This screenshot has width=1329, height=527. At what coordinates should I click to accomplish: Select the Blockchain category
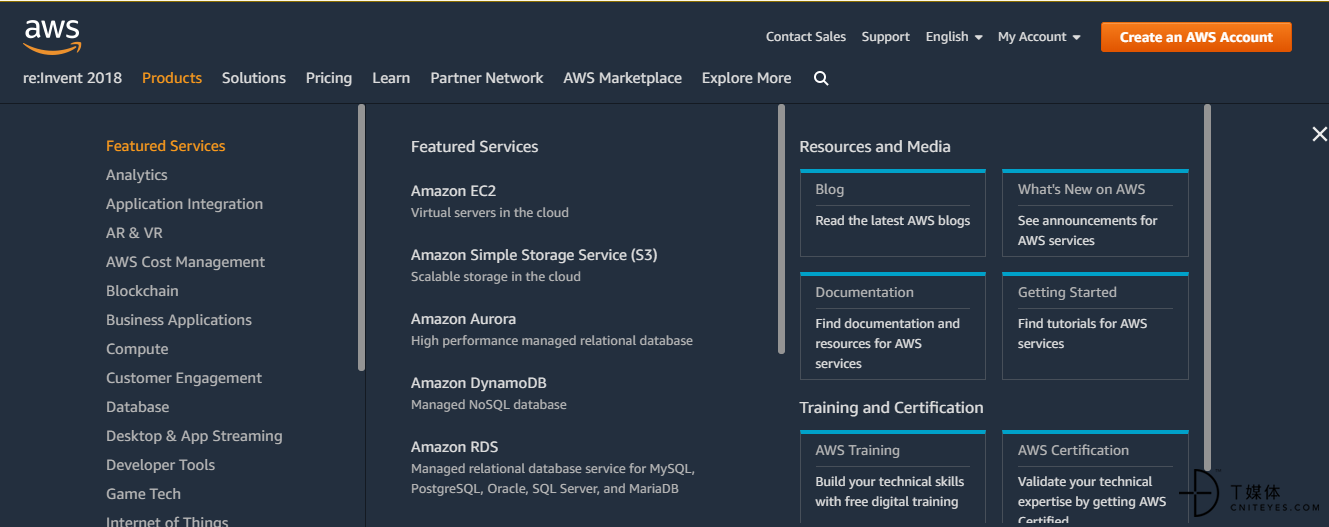point(142,291)
